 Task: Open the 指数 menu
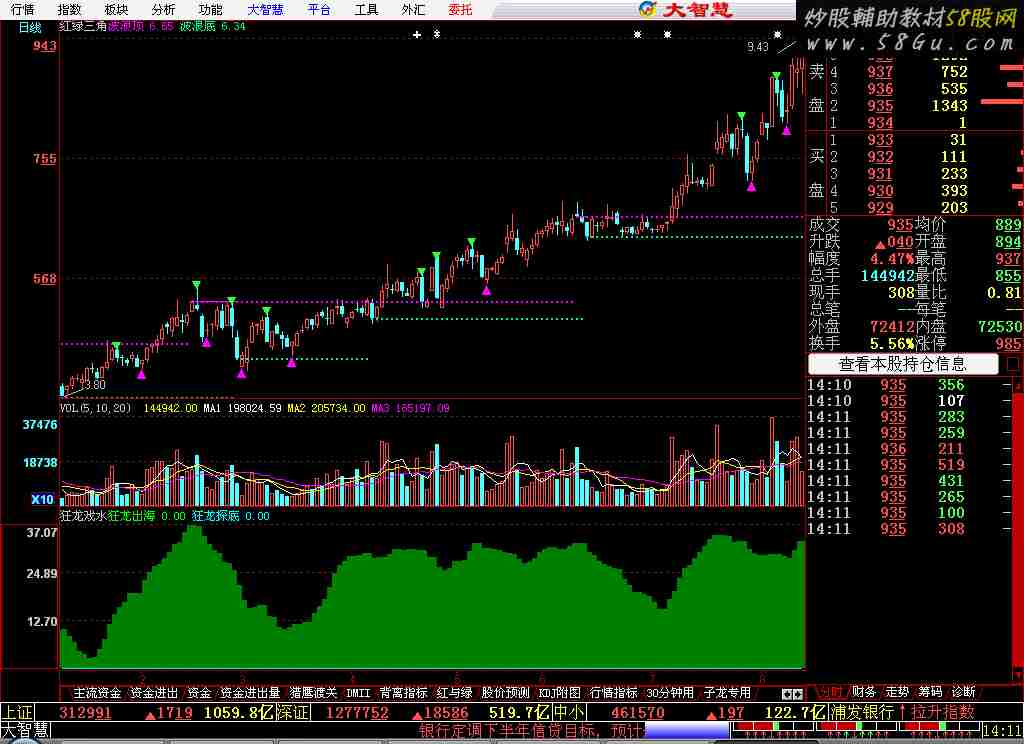[69, 9]
